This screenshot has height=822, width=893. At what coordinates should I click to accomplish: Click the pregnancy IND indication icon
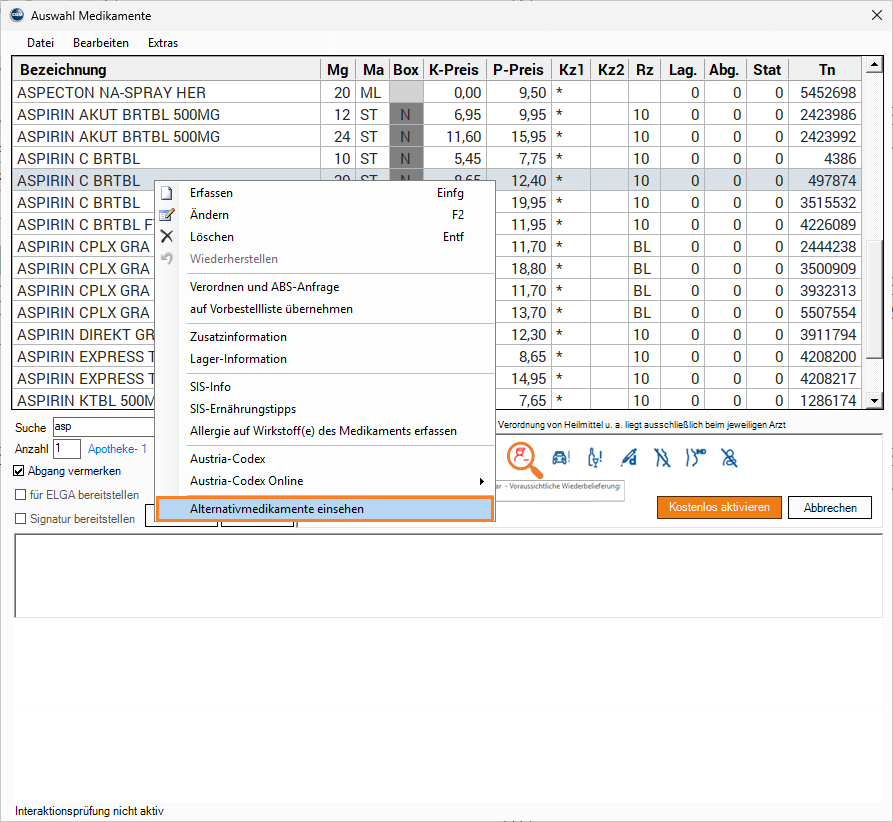click(x=696, y=458)
